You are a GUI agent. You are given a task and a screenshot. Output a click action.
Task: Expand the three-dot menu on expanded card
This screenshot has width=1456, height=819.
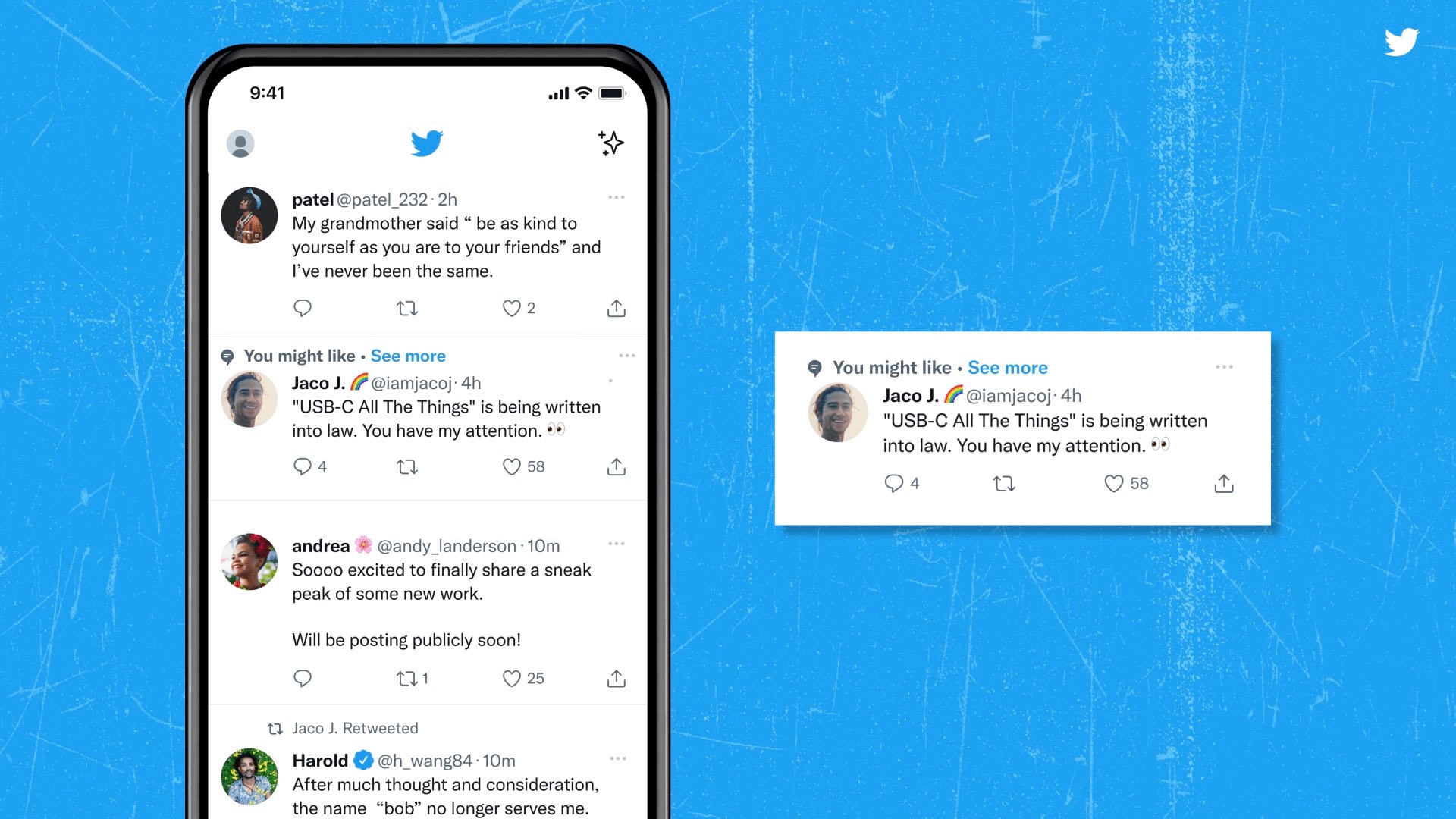pos(1224,366)
